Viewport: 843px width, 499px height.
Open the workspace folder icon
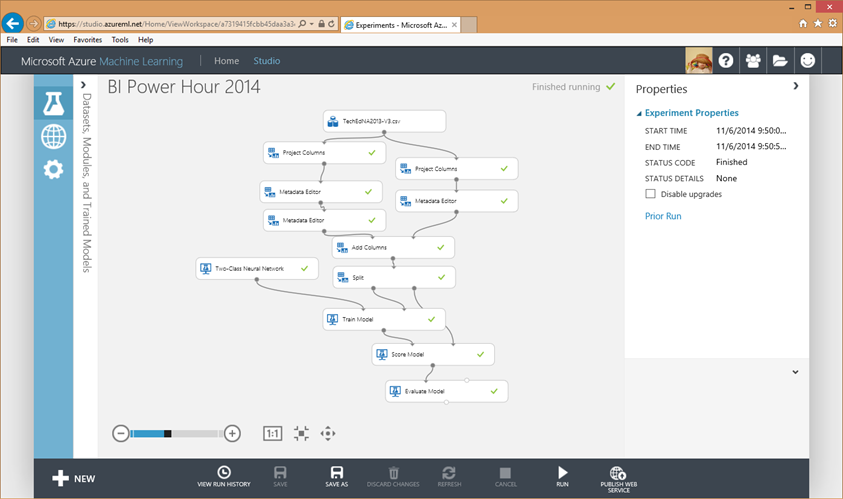(780, 61)
